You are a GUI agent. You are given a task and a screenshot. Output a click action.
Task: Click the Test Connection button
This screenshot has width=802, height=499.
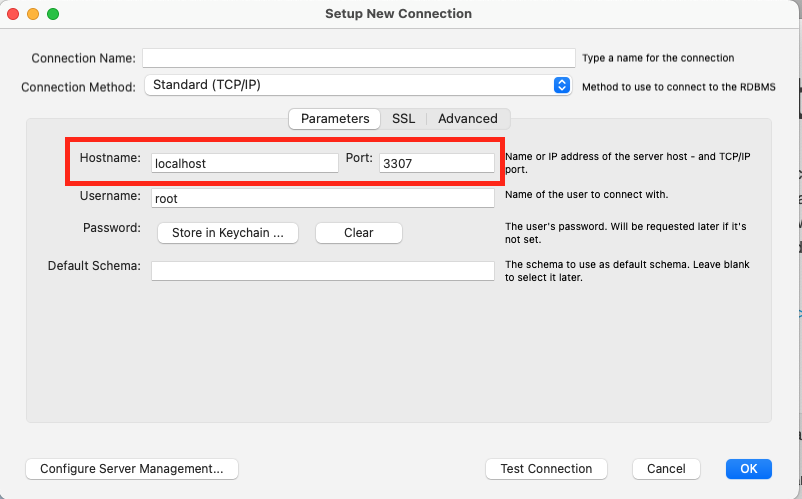point(546,469)
